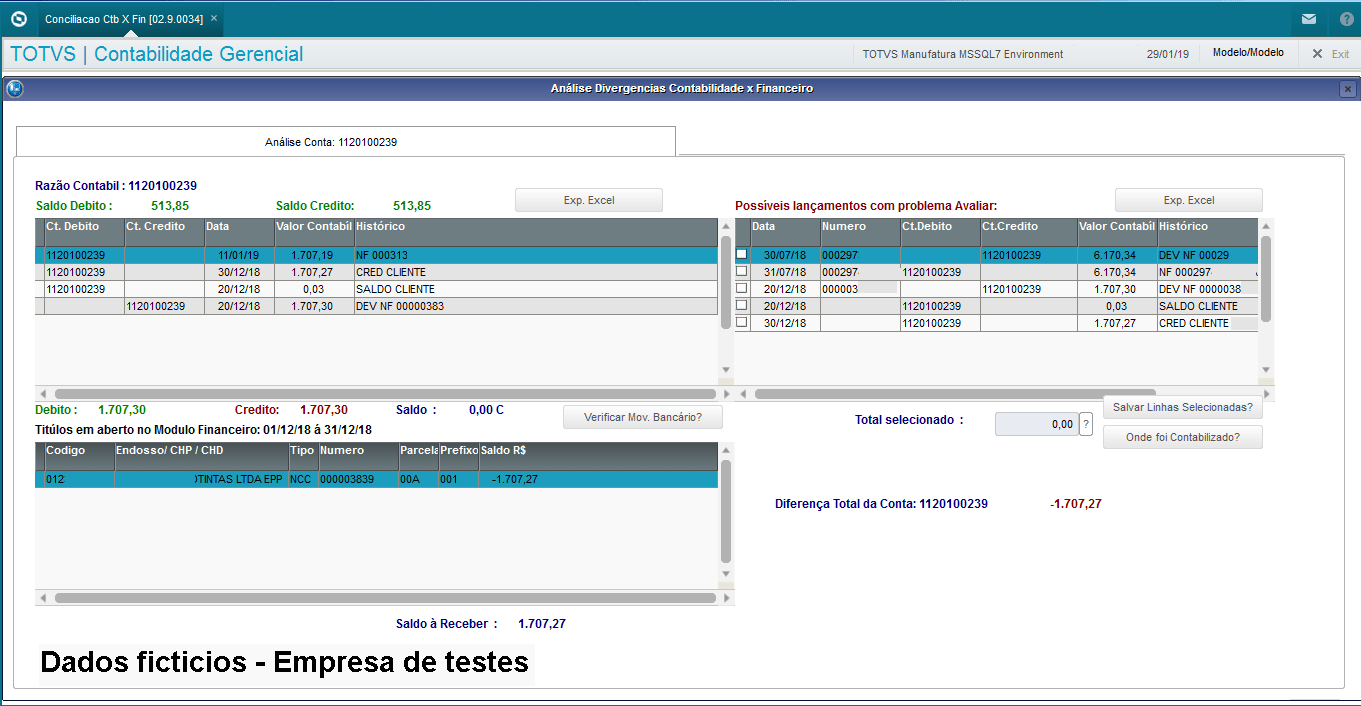Select the Conciliacao Ctb X Fin tab

tap(123, 19)
